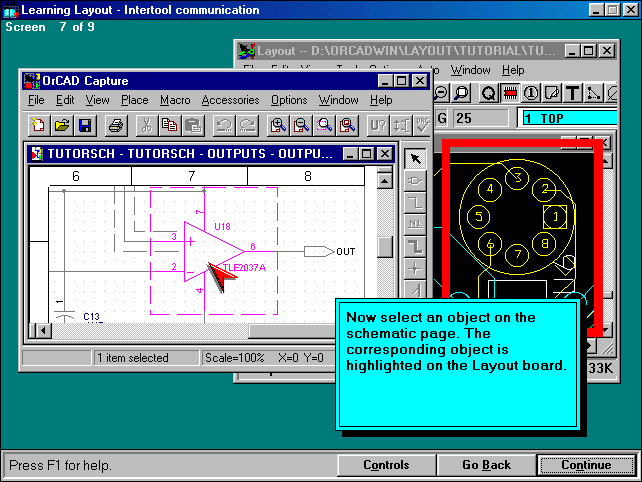The image size is (642, 482).
Task: Click the Zoom In magnifier icon
Action: point(277,125)
